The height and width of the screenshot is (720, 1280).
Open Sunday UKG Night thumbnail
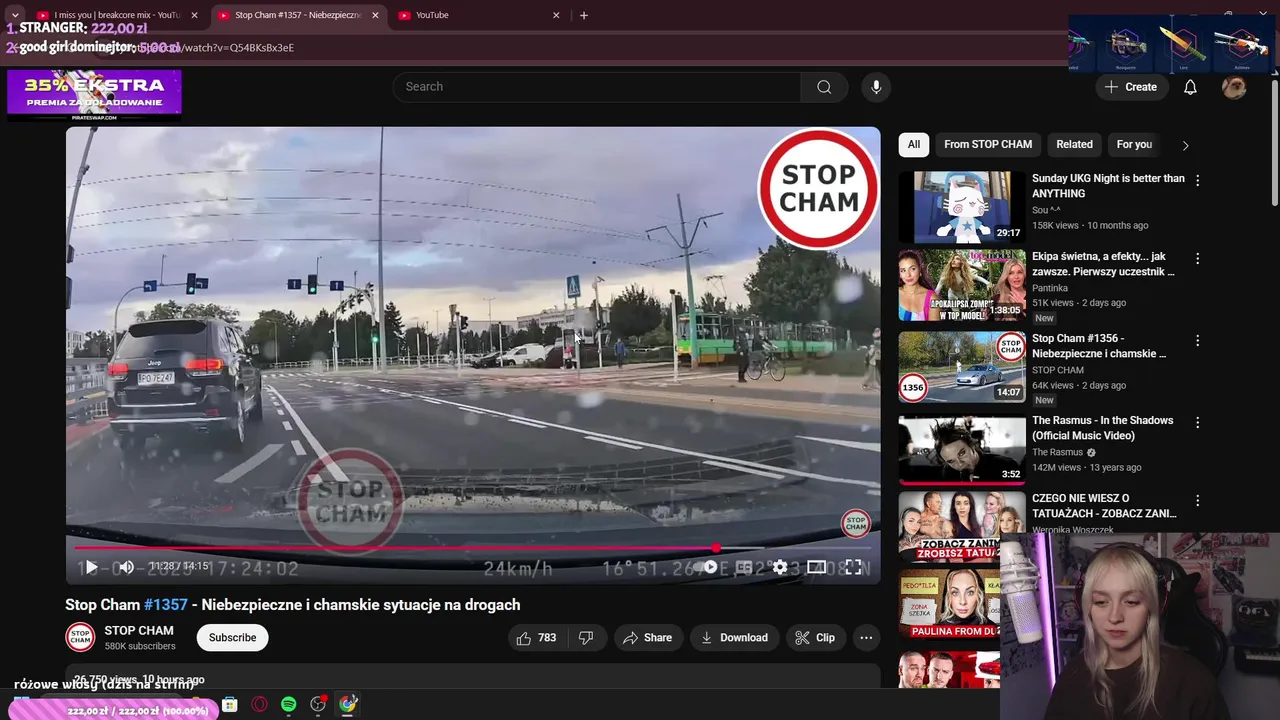pos(962,207)
